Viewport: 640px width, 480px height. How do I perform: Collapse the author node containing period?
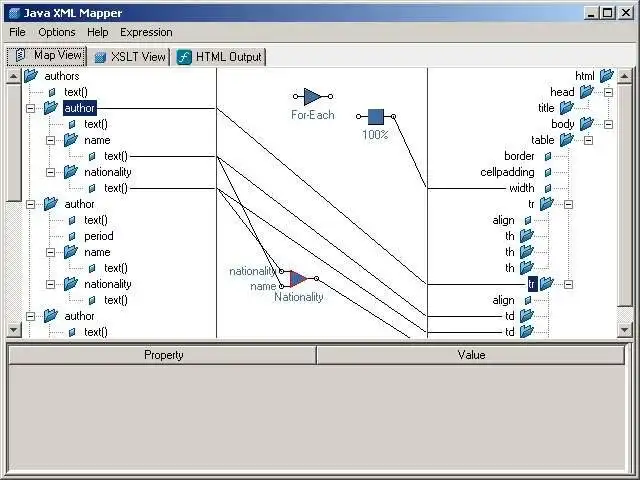click(31, 204)
